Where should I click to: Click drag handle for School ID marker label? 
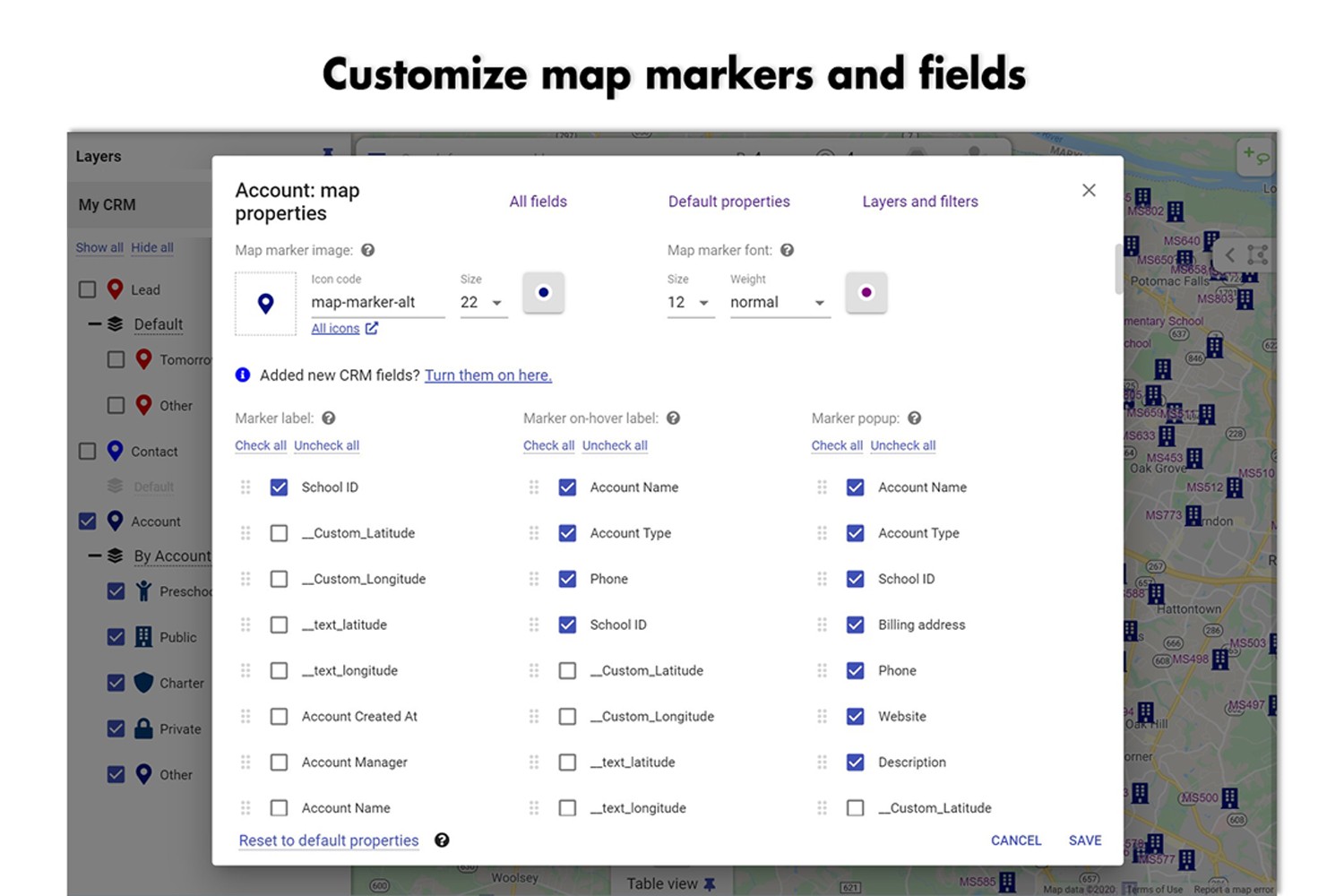246,487
